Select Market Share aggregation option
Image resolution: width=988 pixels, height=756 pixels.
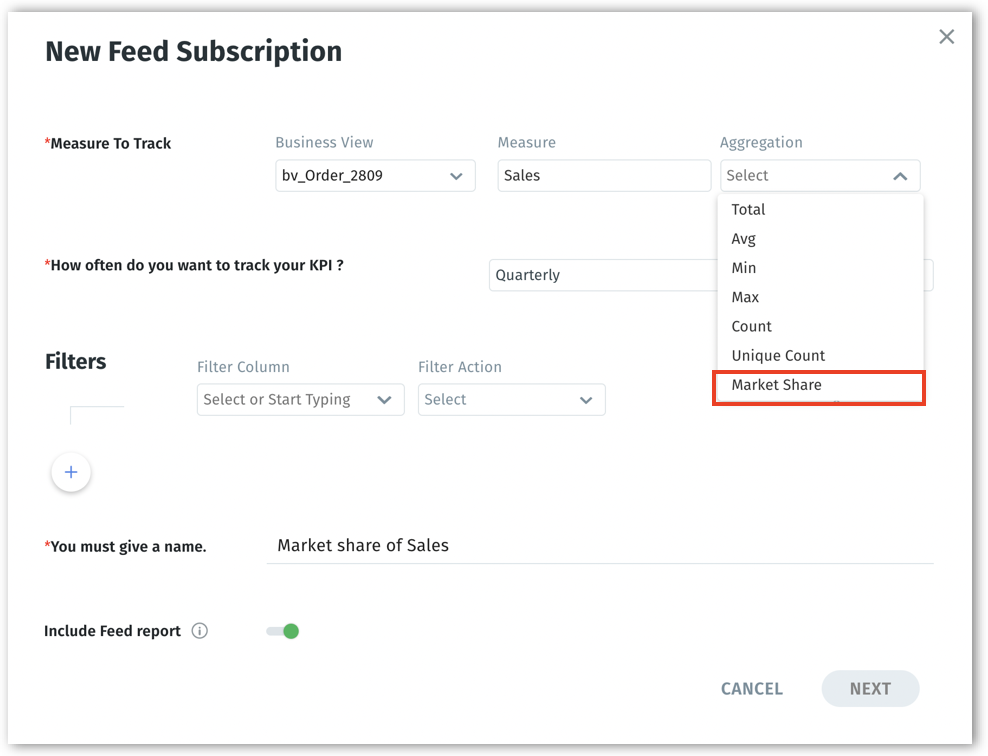click(x=776, y=385)
